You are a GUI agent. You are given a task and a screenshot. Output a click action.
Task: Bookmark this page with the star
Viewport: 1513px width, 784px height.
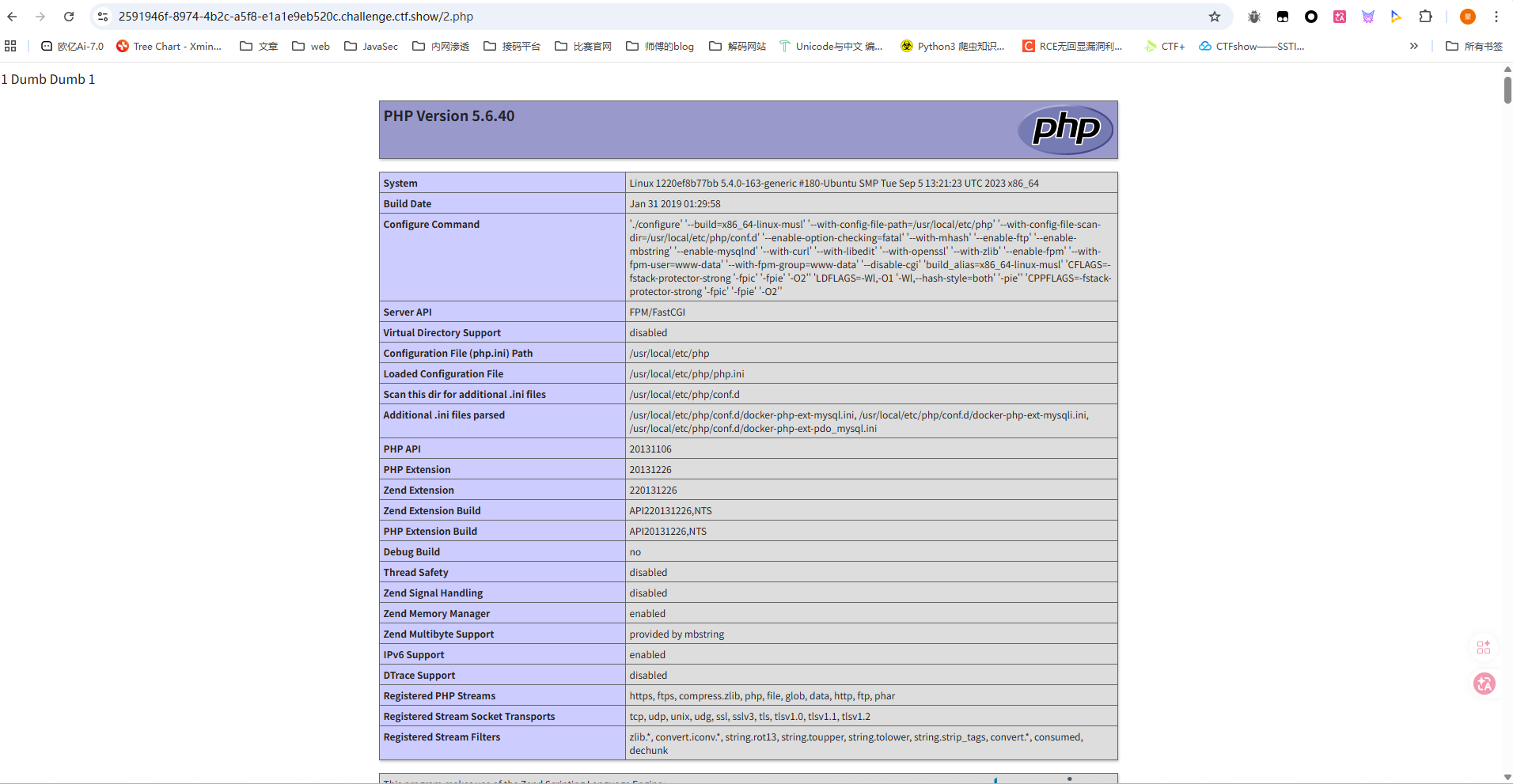point(1215,17)
